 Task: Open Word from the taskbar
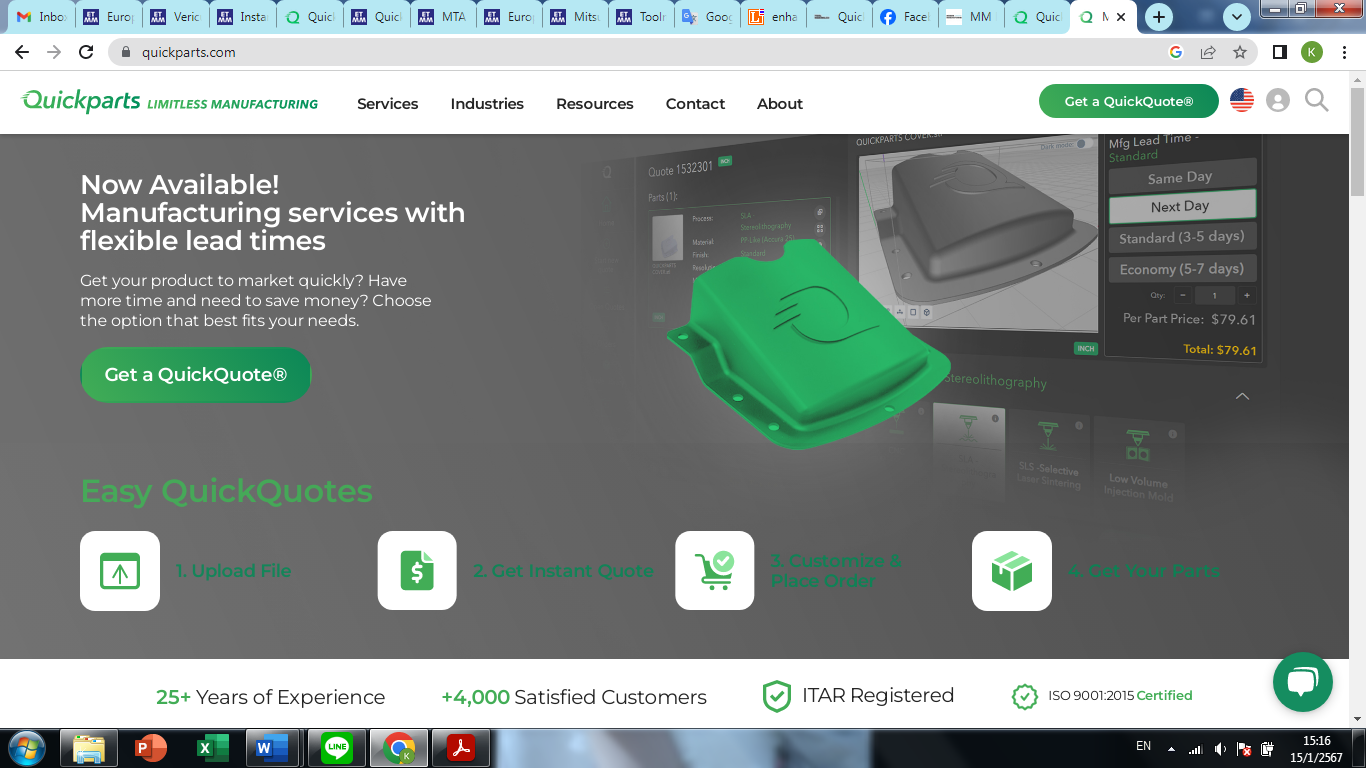tap(272, 748)
